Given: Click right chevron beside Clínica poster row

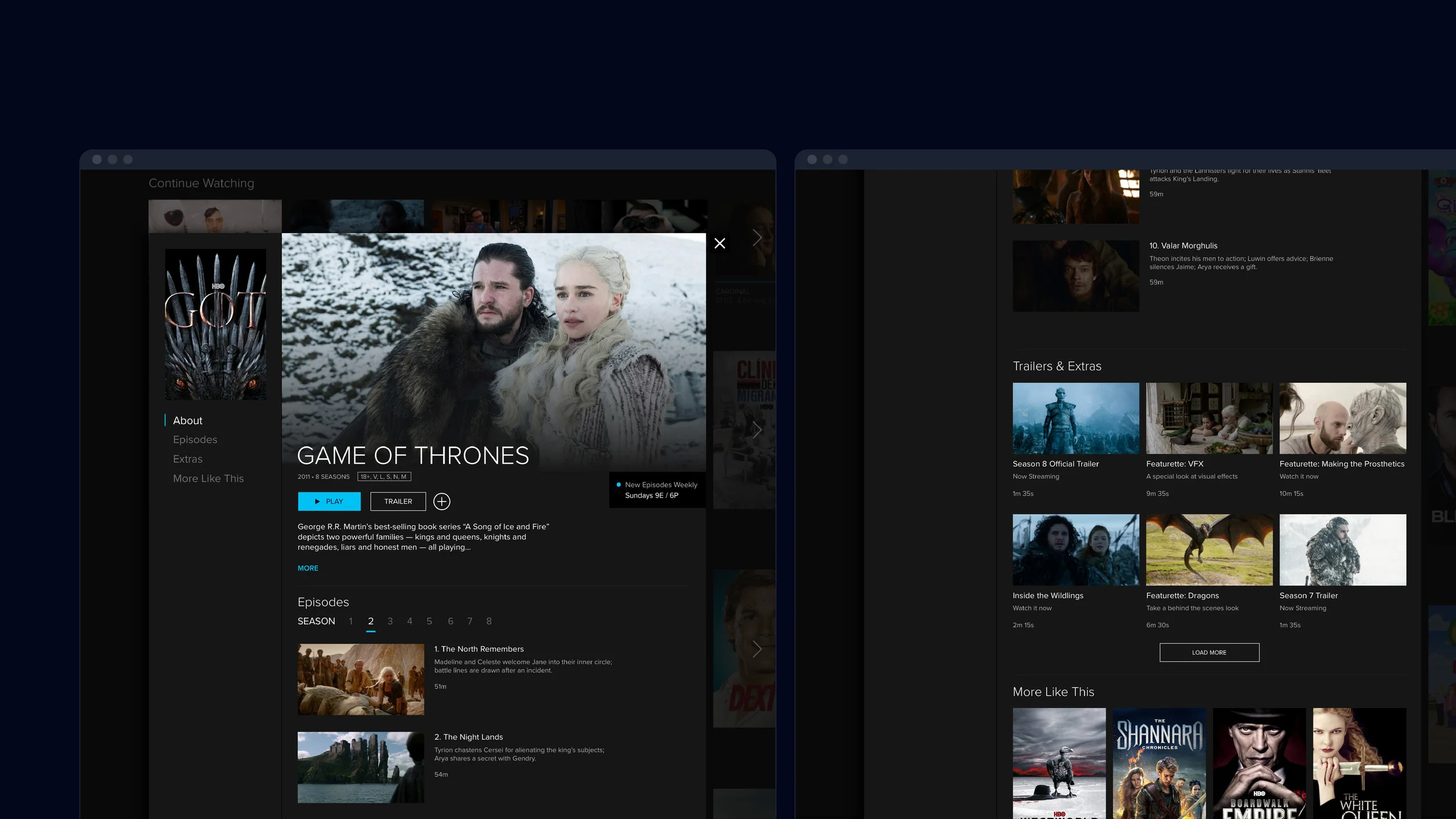Looking at the screenshot, I should pyautogui.click(x=757, y=430).
